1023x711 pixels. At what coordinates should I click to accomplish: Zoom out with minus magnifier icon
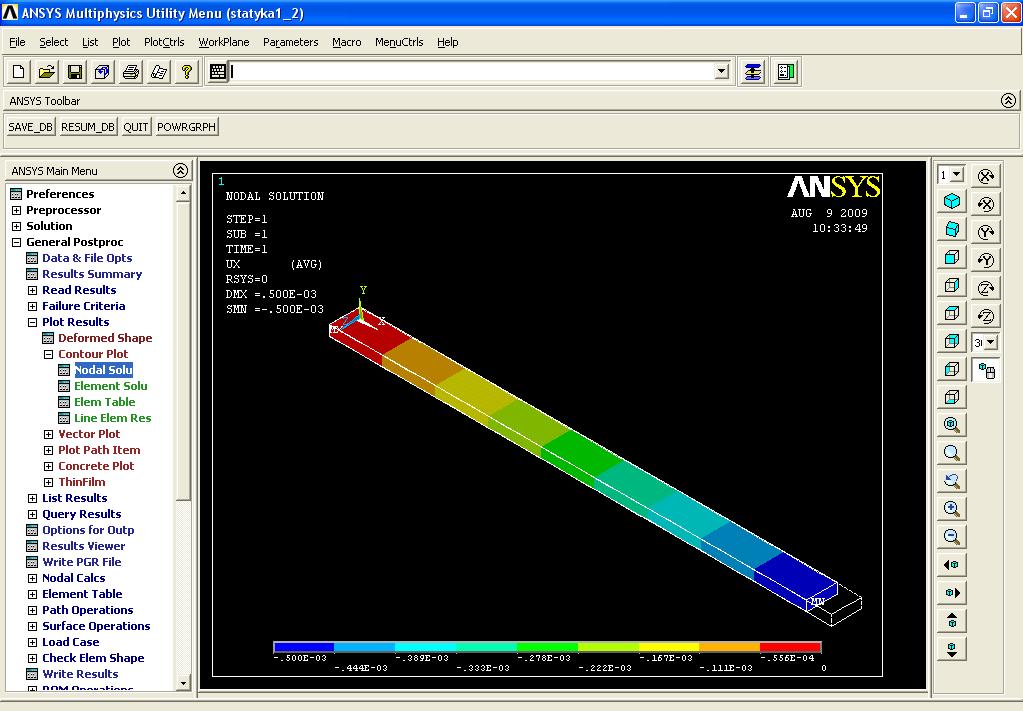point(952,537)
